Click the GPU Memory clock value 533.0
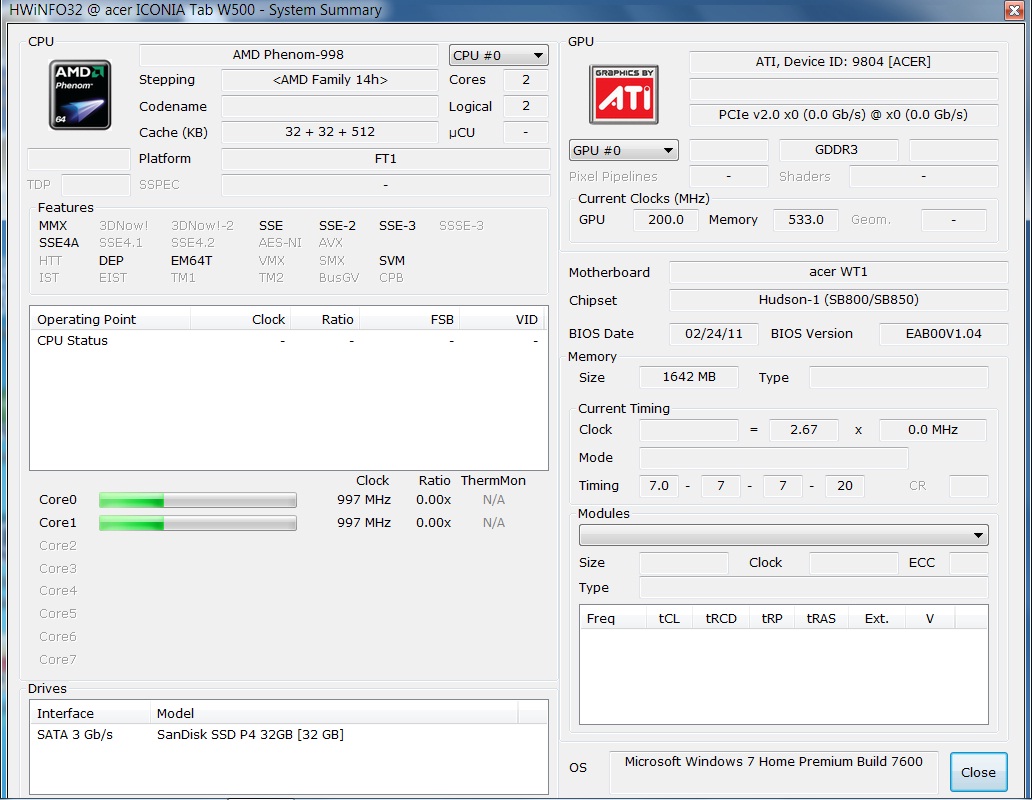This screenshot has width=1032, height=800. [x=806, y=220]
